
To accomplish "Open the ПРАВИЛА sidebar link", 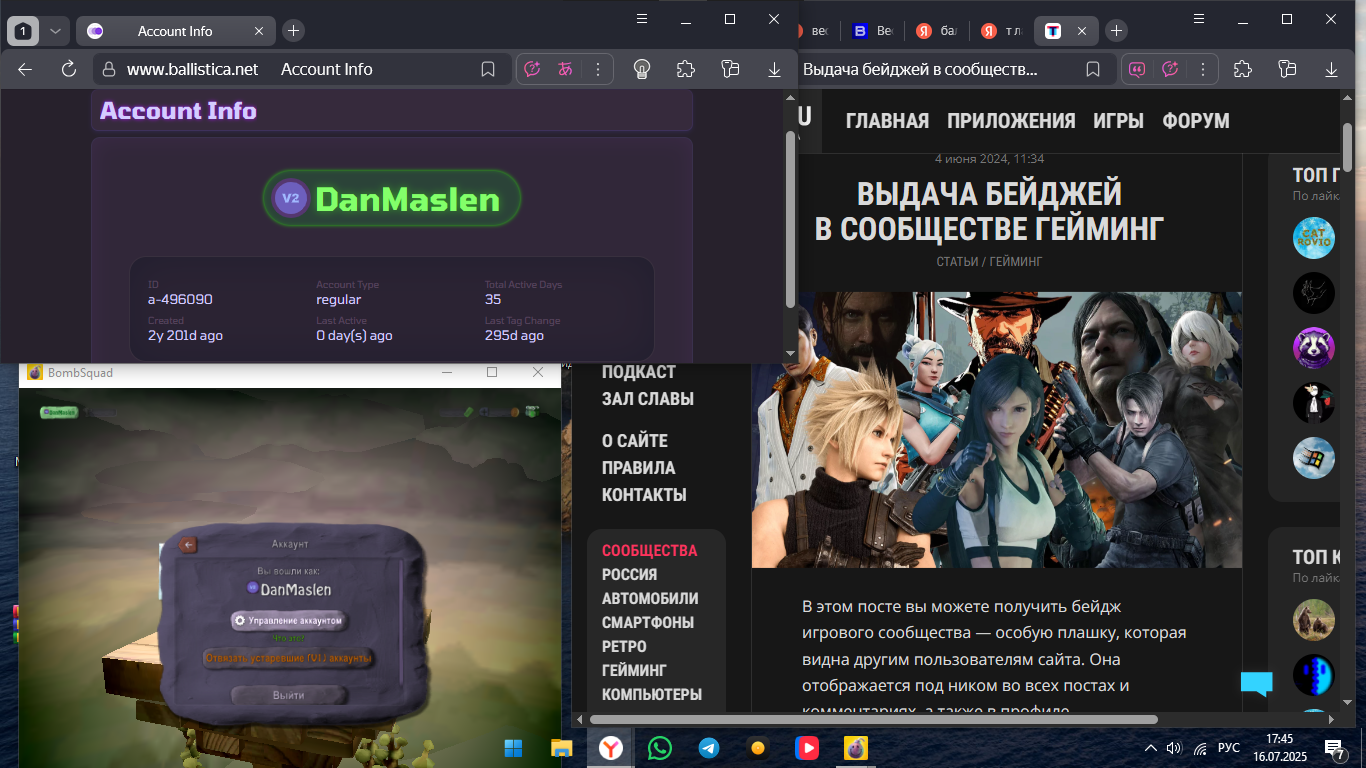I will click(638, 468).
